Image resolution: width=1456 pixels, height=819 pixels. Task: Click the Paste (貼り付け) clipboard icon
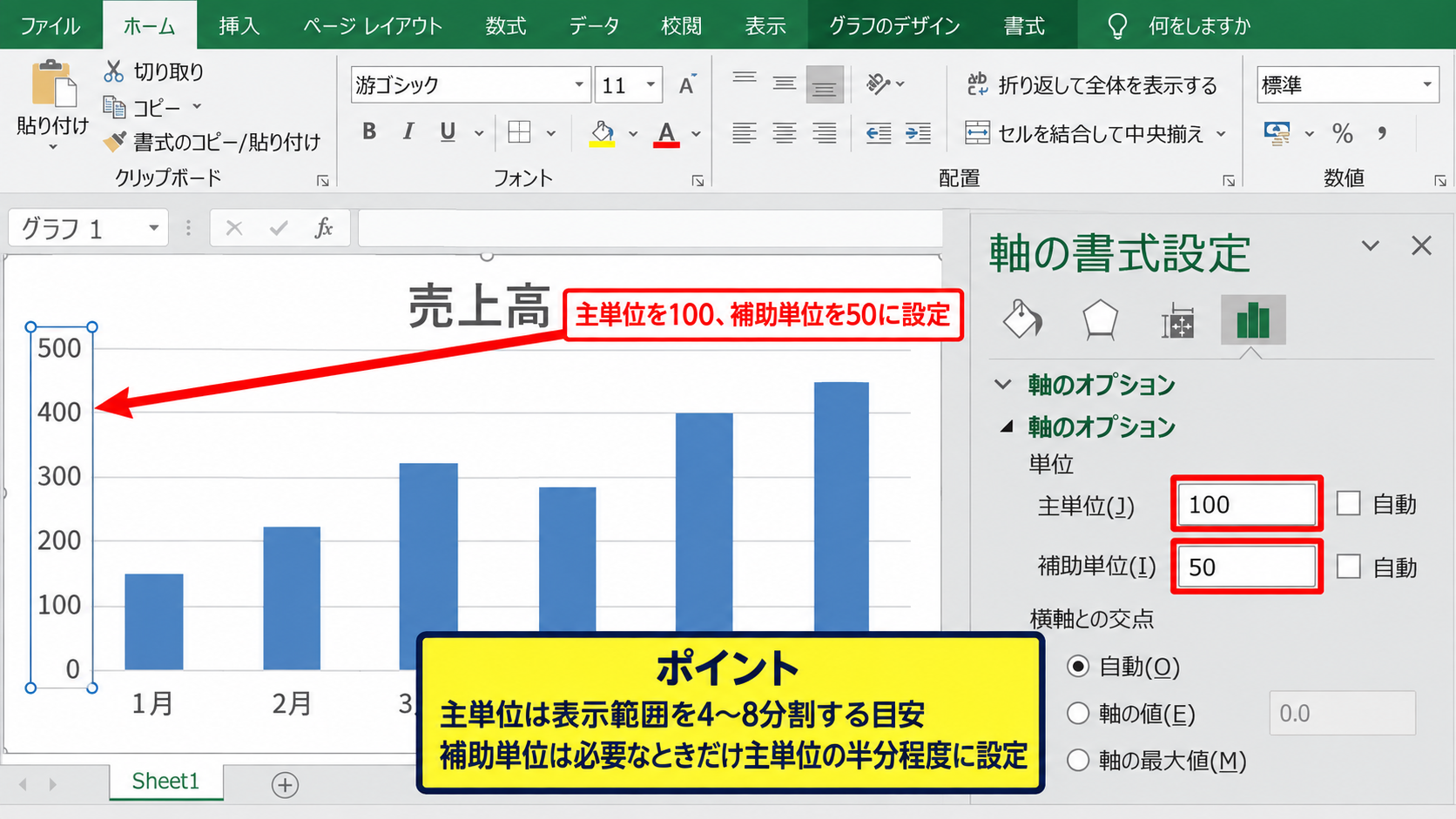point(53,85)
